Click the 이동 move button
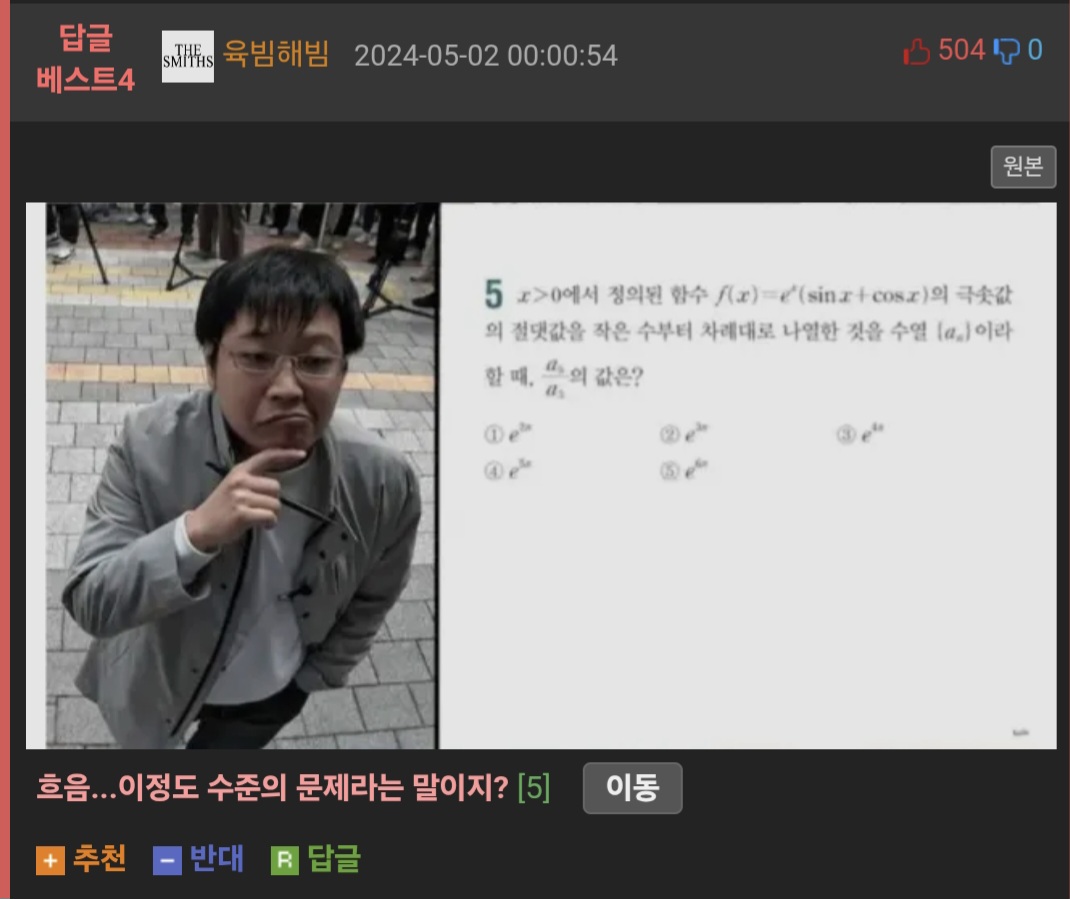 pos(633,788)
